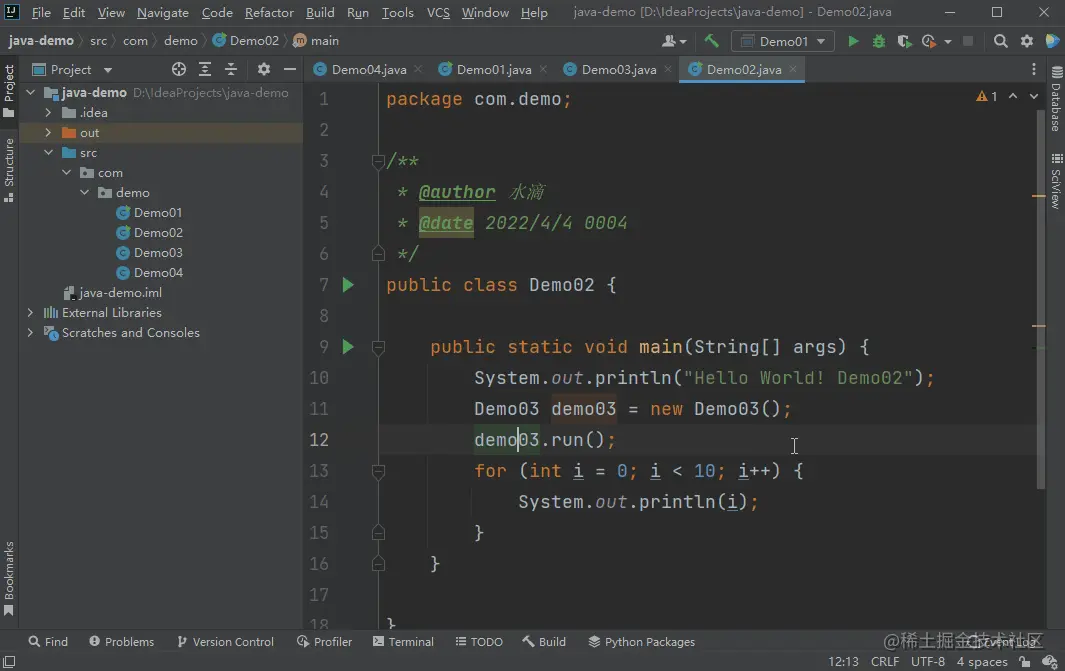Change CRLF line separator setting
Screen dimensions: 1065x671
tap(885, 661)
